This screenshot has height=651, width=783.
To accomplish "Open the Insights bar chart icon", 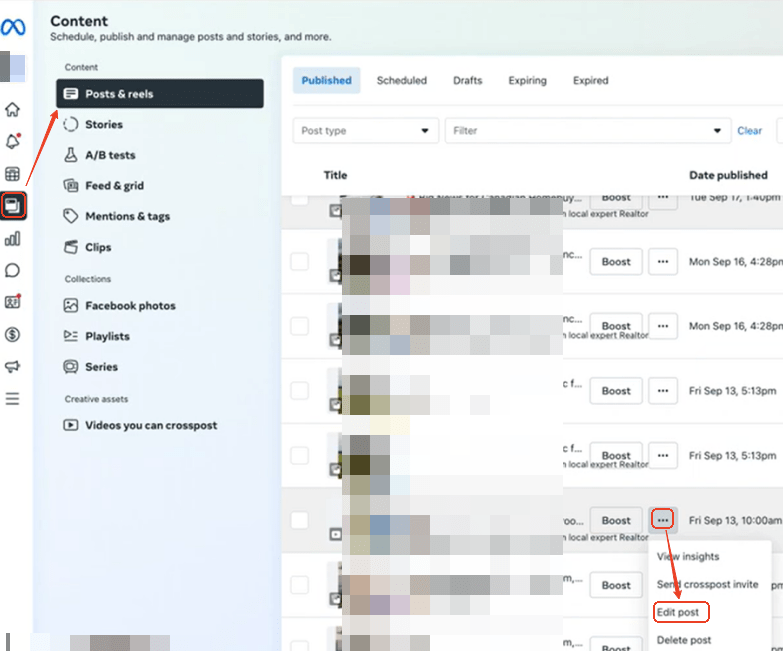I will pos(12,239).
